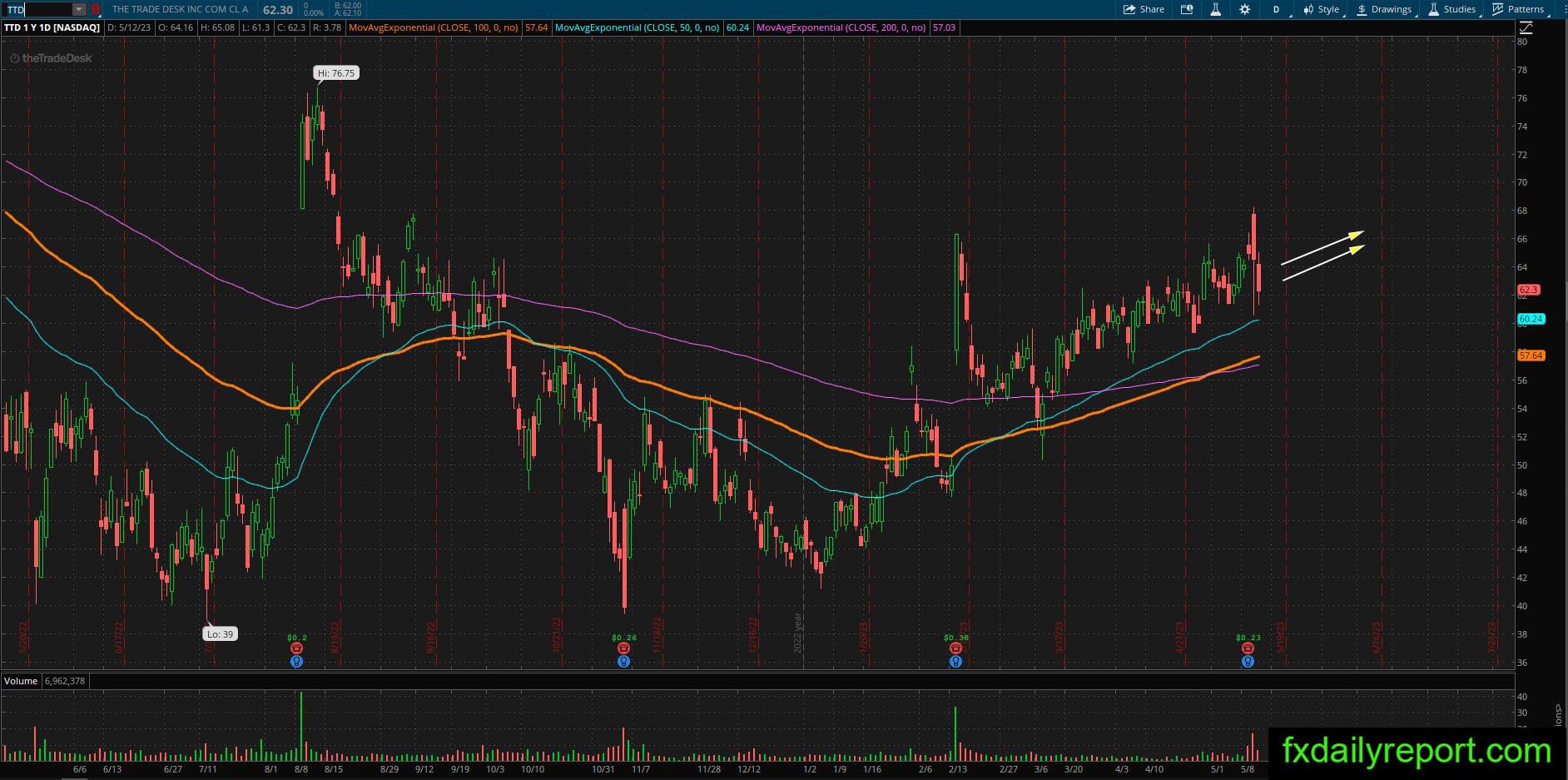This screenshot has width=1568, height=780.
Task: Click the B: 62.00 bid value
Action: [x=346, y=6]
